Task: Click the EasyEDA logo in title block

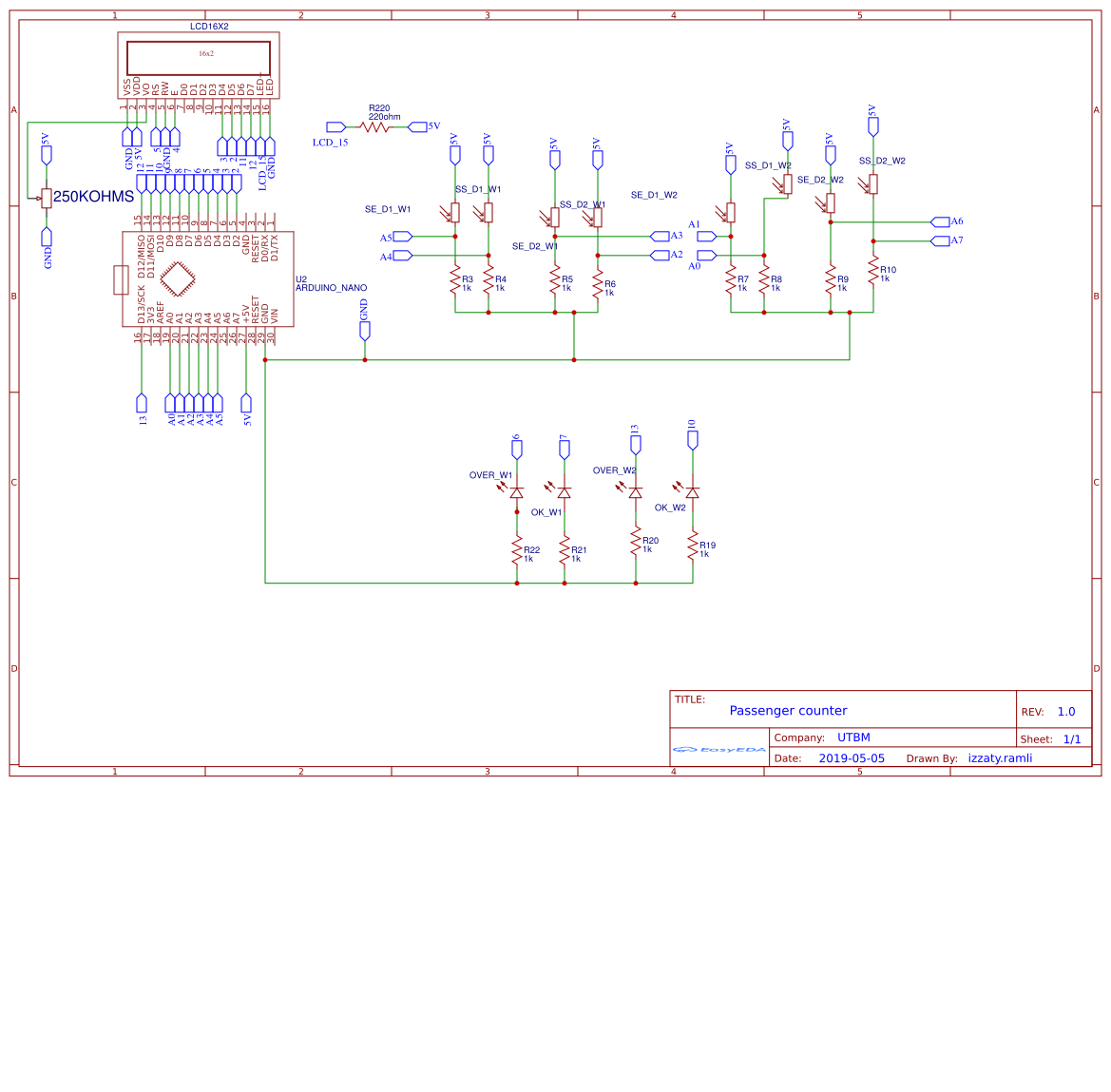Action: pos(719,749)
